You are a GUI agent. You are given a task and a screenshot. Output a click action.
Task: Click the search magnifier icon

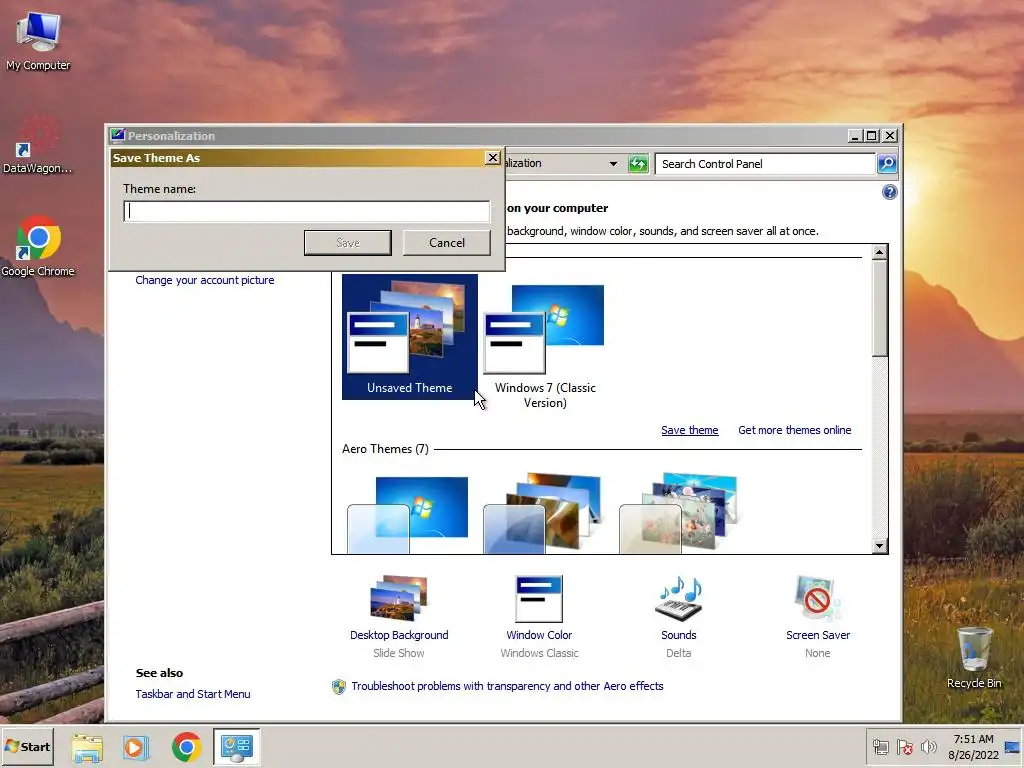[x=887, y=164]
